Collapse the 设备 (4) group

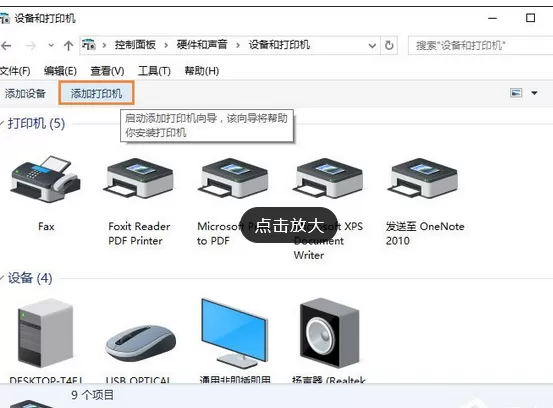point(2,278)
